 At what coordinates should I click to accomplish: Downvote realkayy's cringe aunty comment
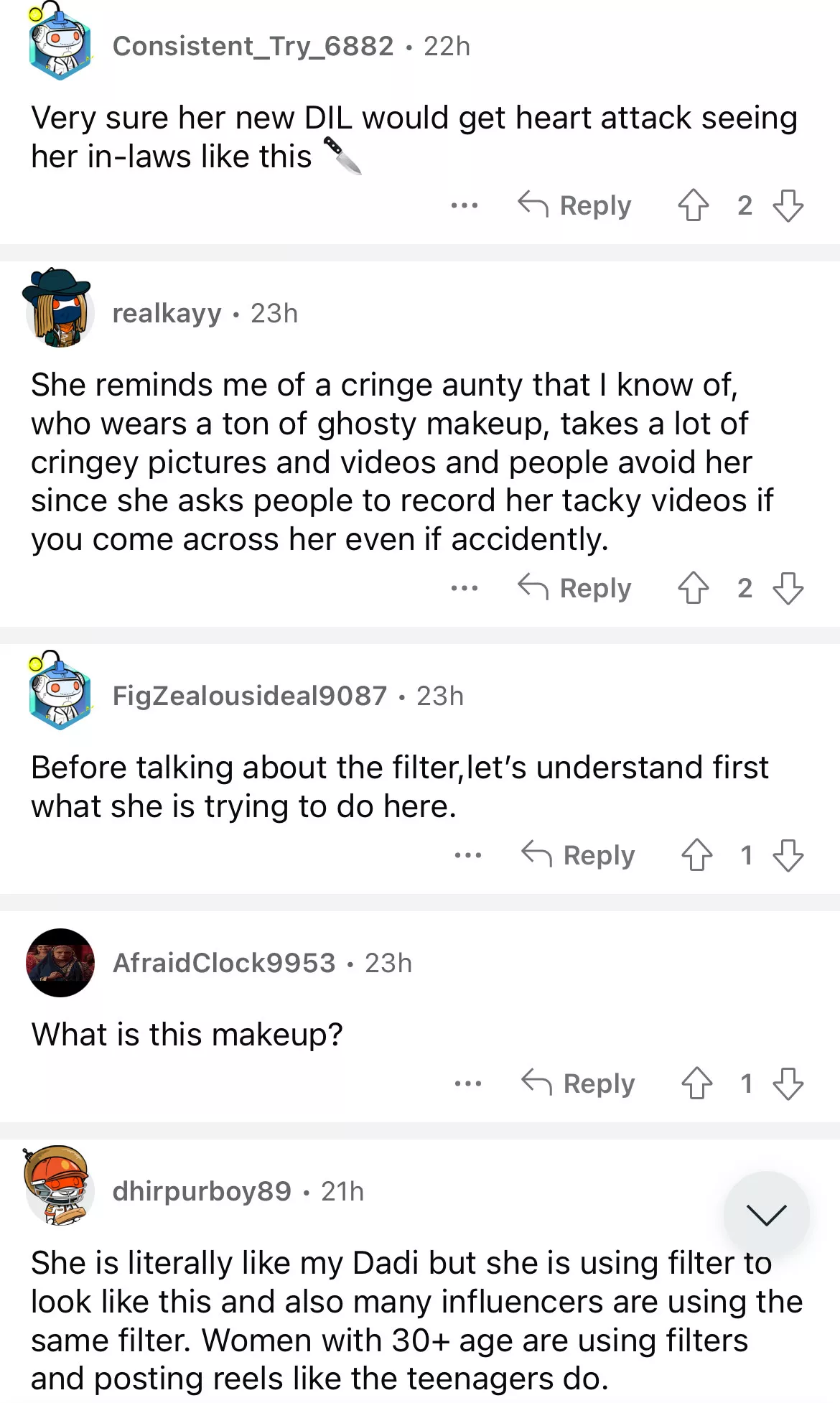pyautogui.click(x=788, y=588)
